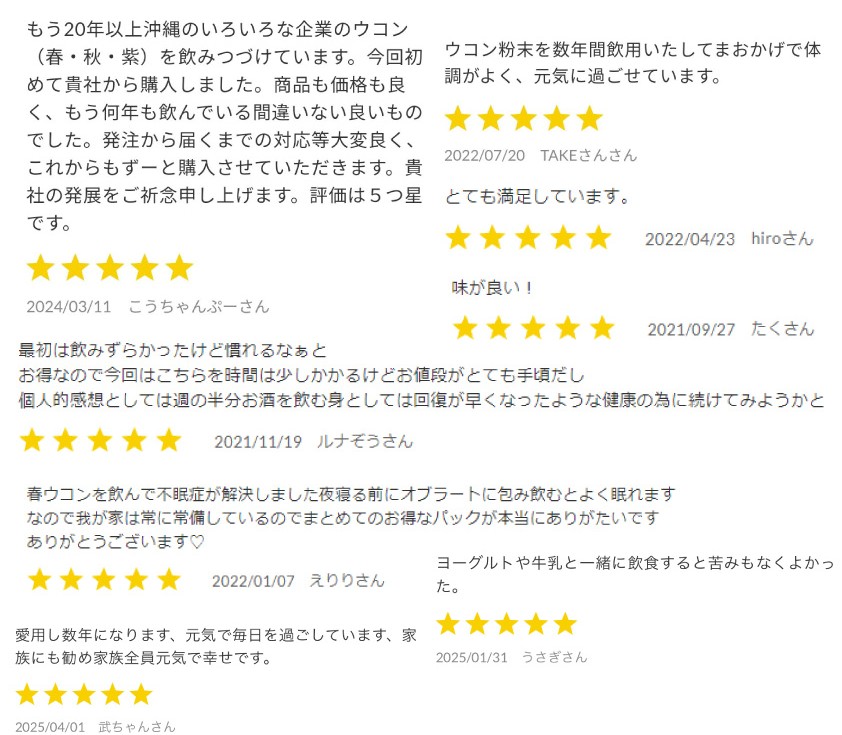Image resolution: width=842 pixels, height=735 pixels.
Task: Click first star above 武ちゃんさん review date
Action: (x=27, y=694)
